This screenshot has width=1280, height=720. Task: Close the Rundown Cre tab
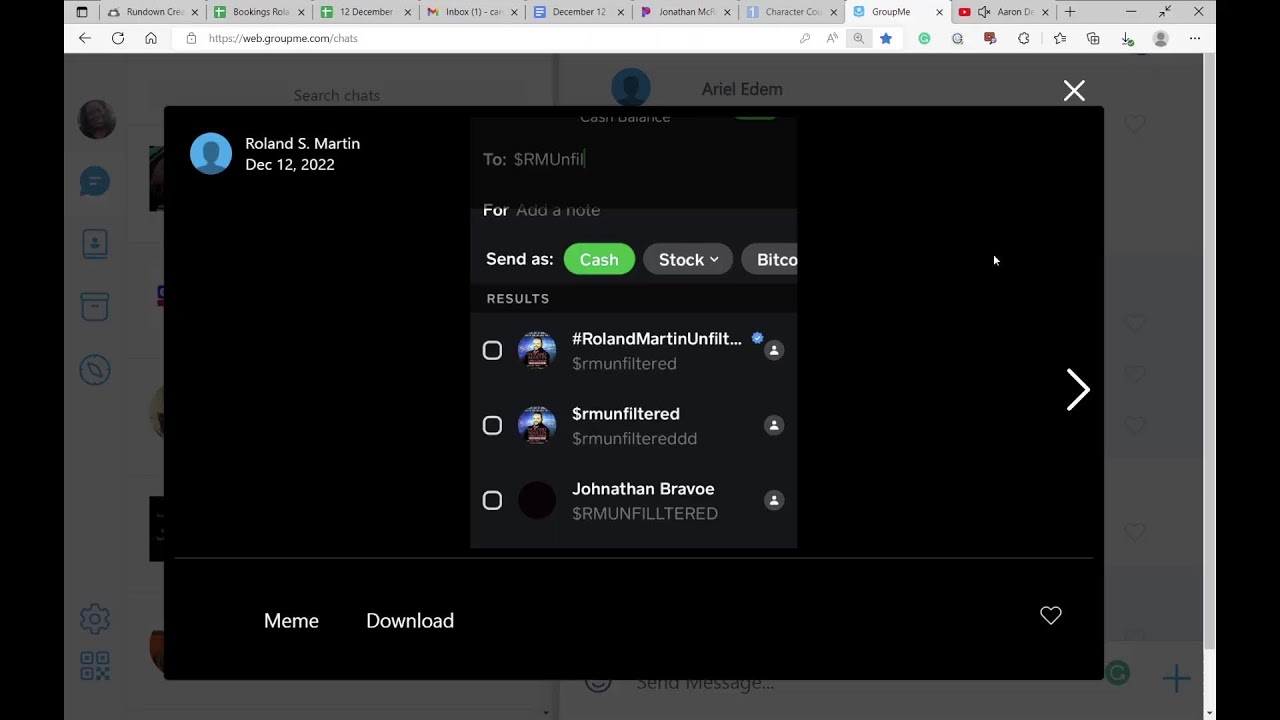tap(195, 12)
